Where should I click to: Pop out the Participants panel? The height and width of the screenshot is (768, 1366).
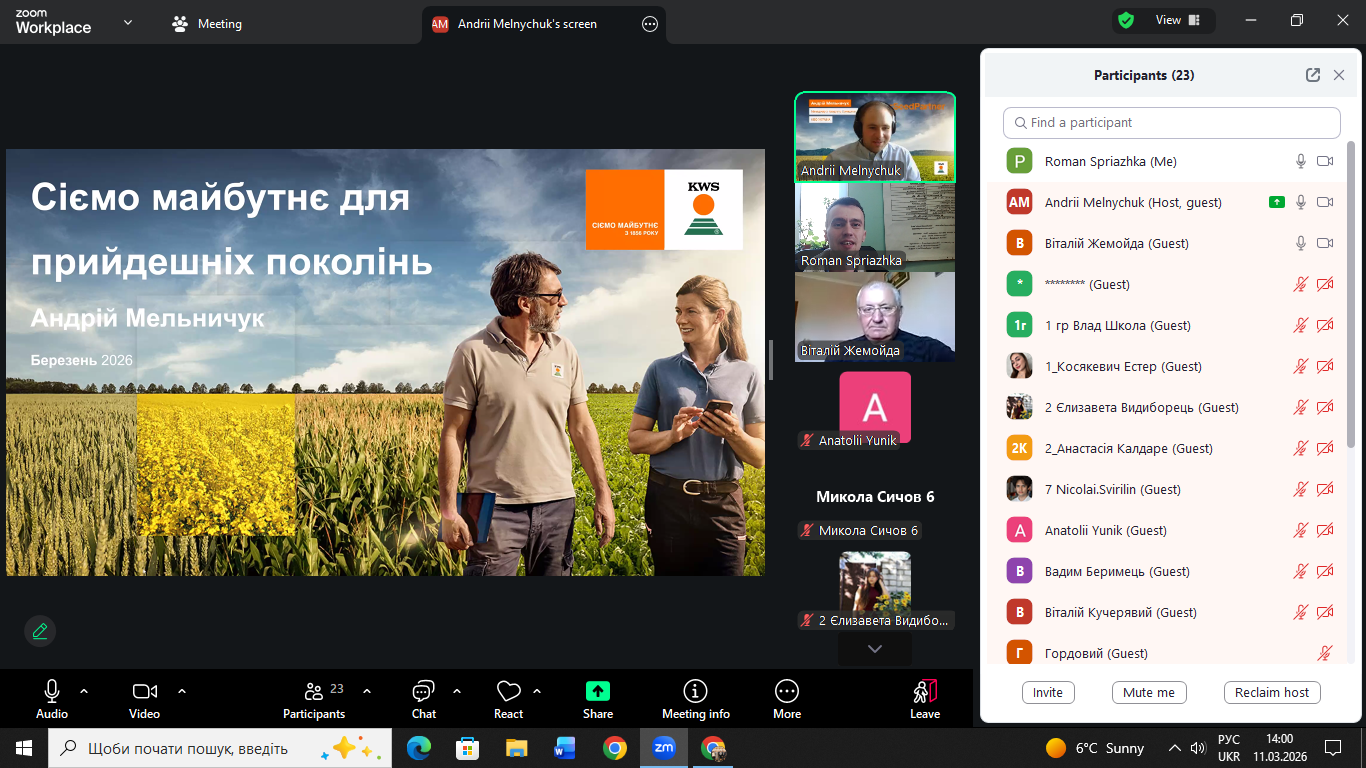(1313, 75)
